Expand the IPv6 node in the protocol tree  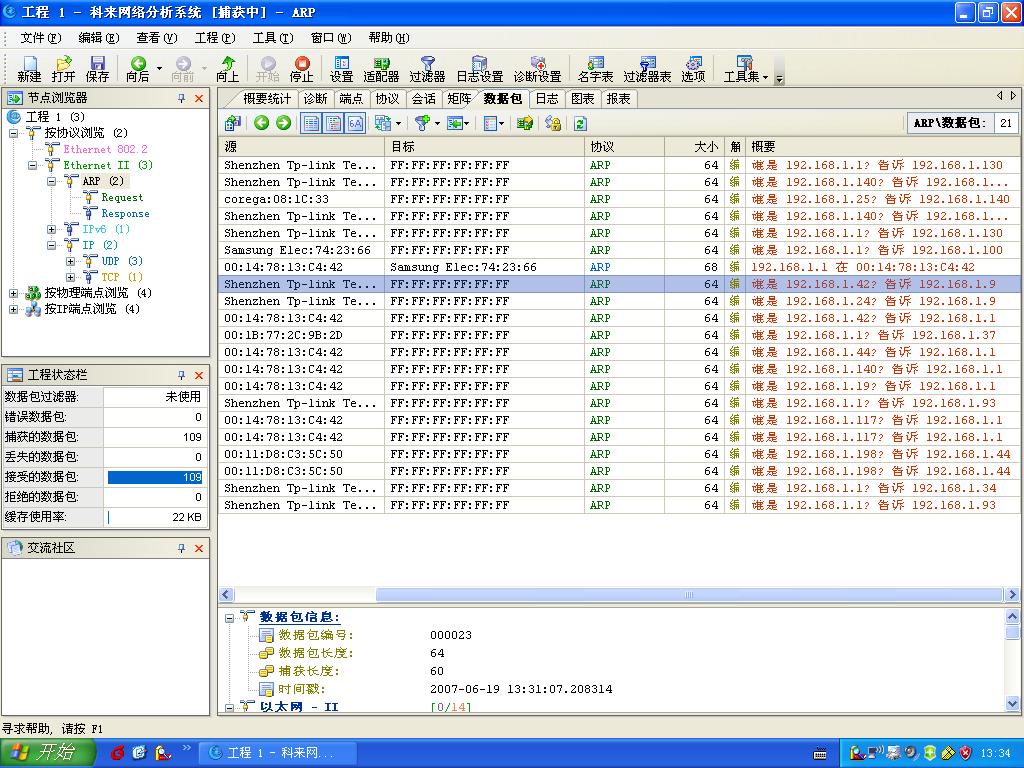(52, 229)
